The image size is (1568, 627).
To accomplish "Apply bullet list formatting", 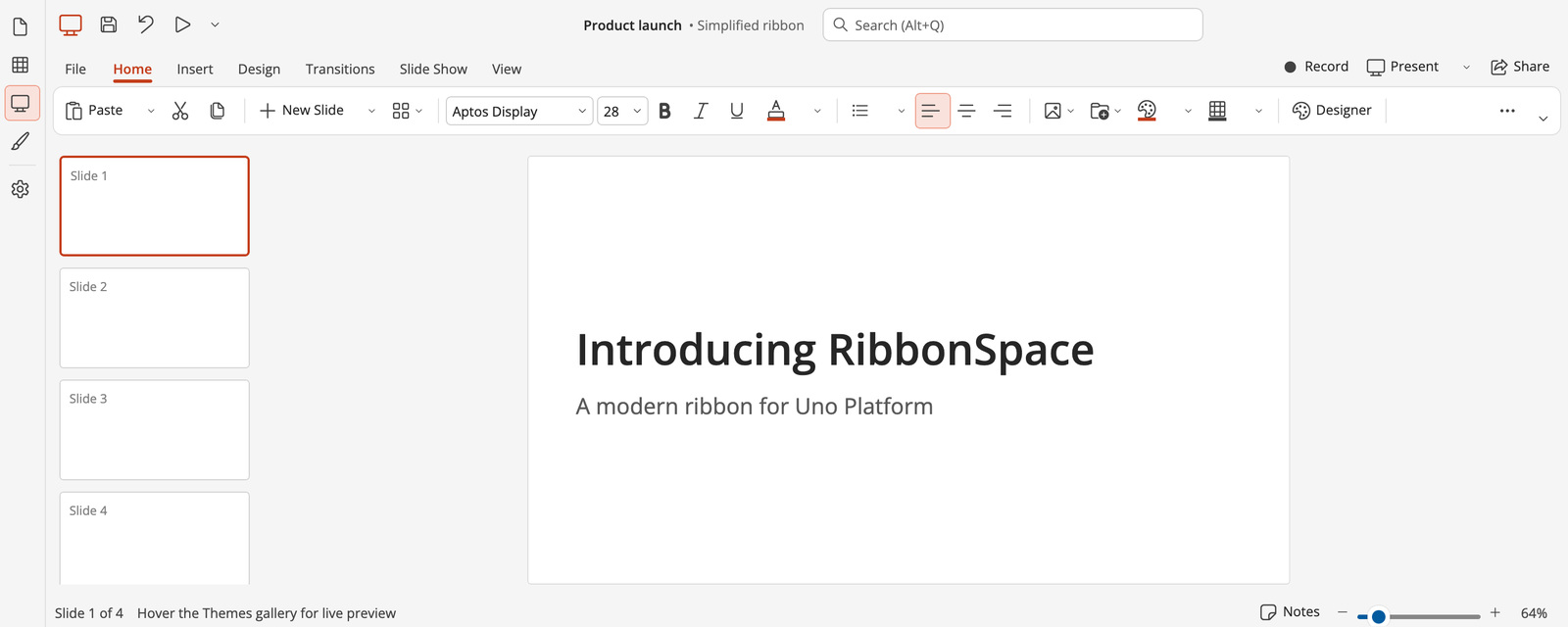I will (x=860, y=111).
